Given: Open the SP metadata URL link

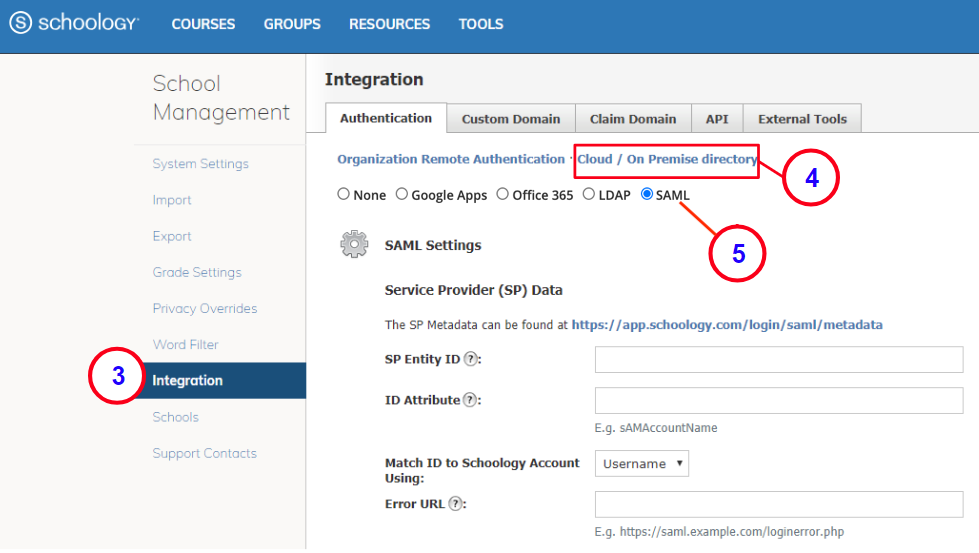Looking at the screenshot, I should (727, 325).
